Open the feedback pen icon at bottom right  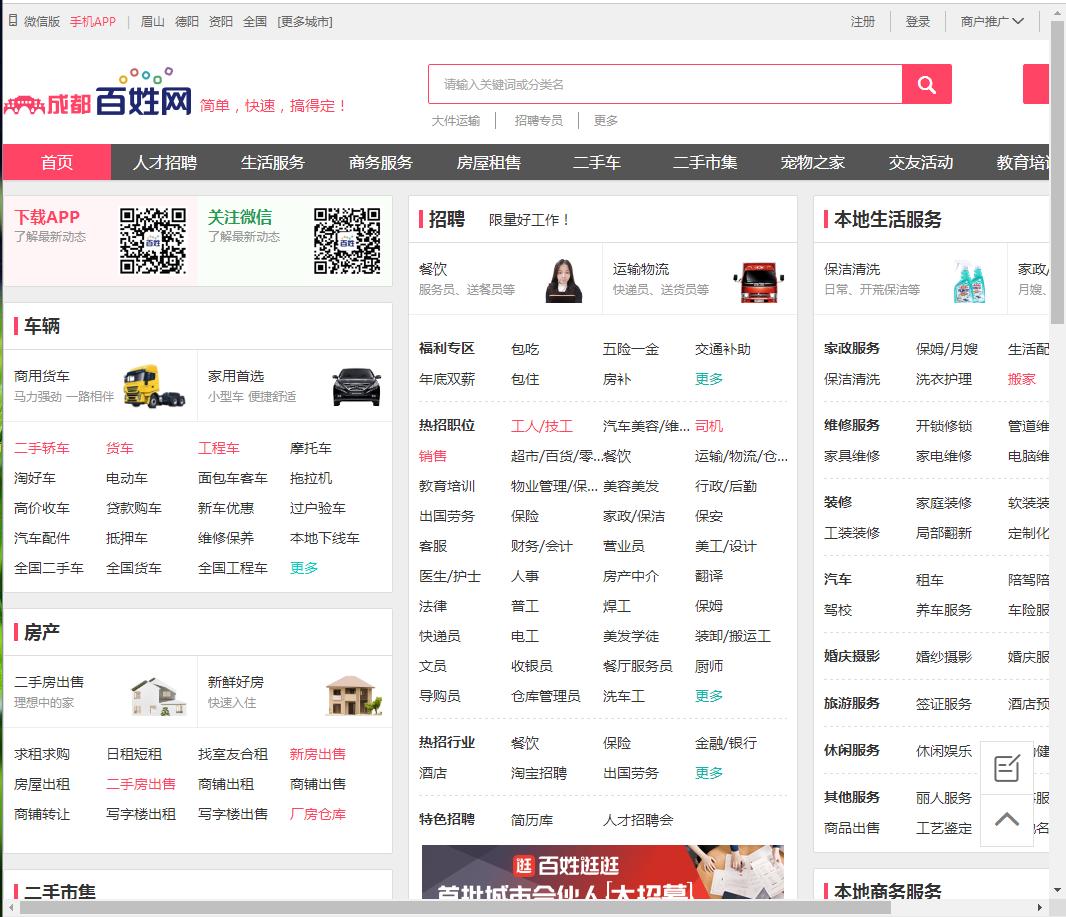point(1007,768)
